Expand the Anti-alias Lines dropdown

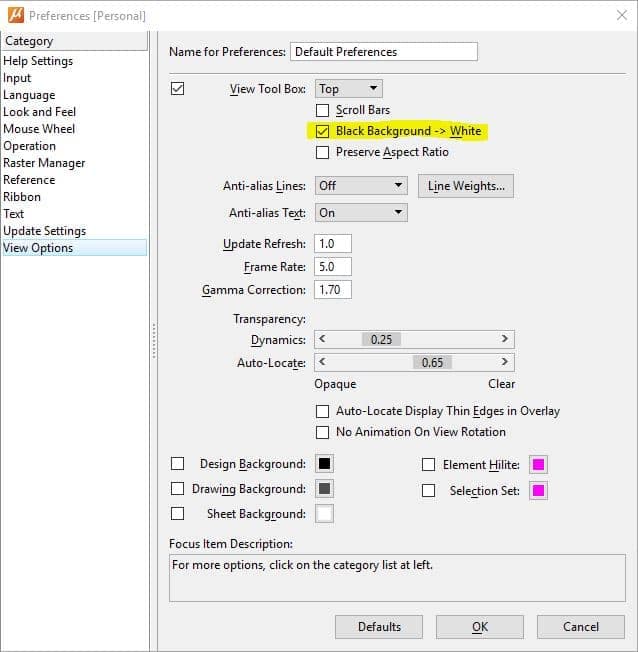pos(361,185)
